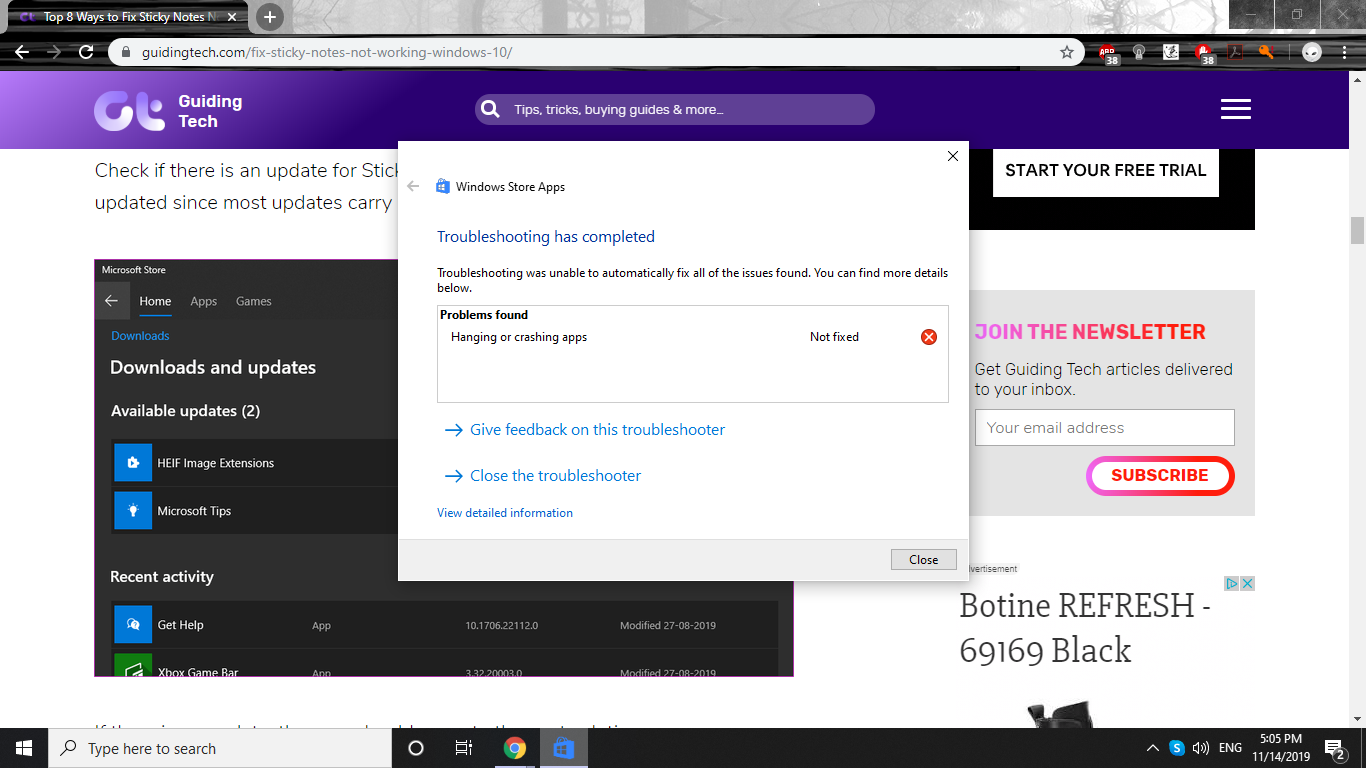This screenshot has height=768, width=1366.
Task: Open the volume control in tray
Action: click(1201, 748)
